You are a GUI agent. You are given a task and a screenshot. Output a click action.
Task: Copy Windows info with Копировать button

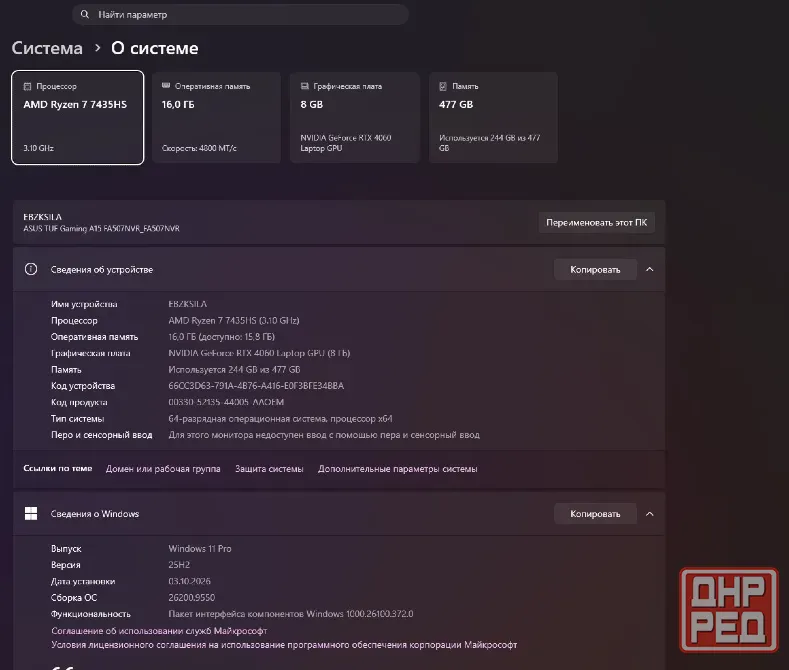click(x=595, y=514)
